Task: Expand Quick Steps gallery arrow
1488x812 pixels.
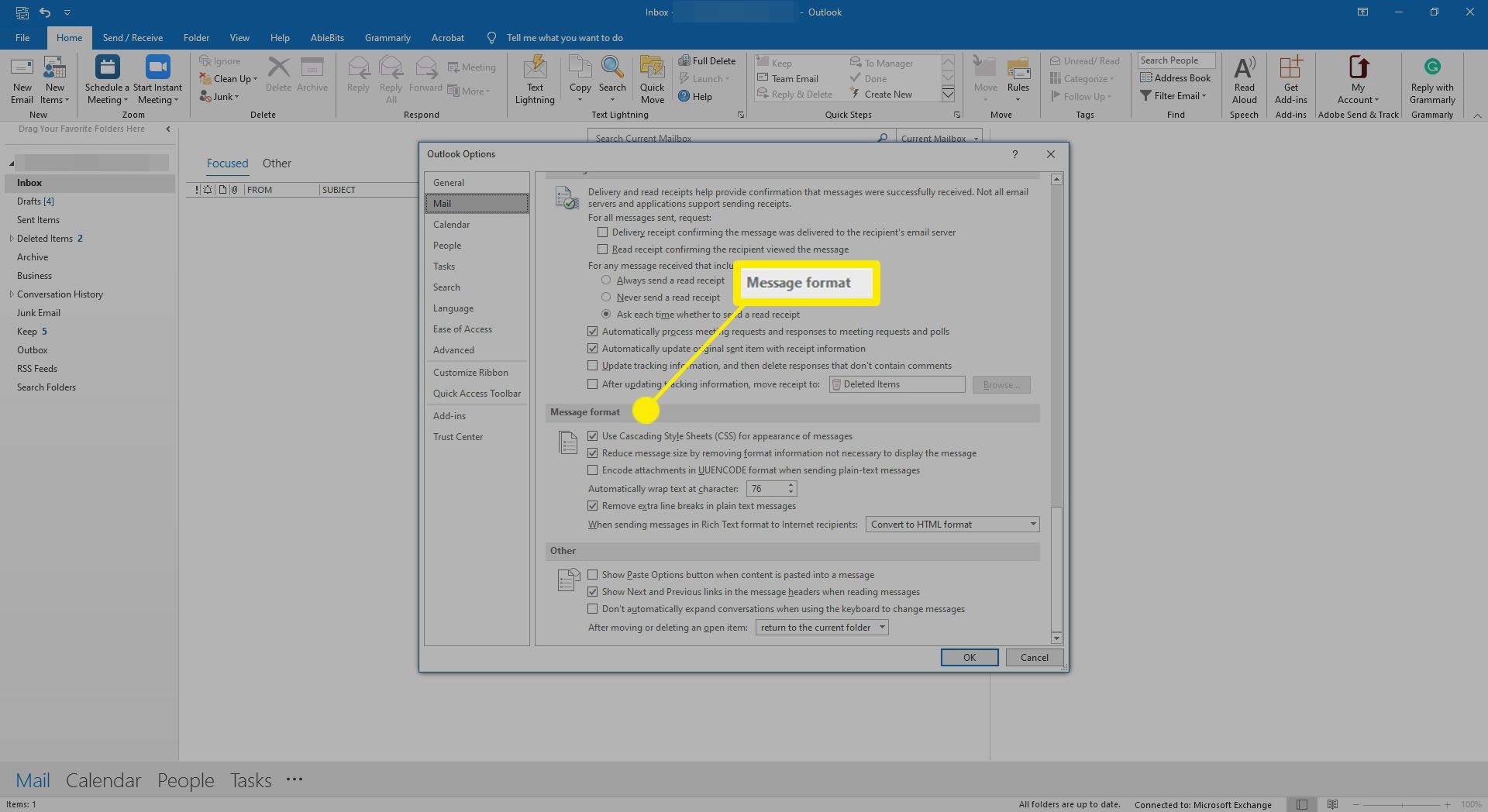Action: point(948,95)
